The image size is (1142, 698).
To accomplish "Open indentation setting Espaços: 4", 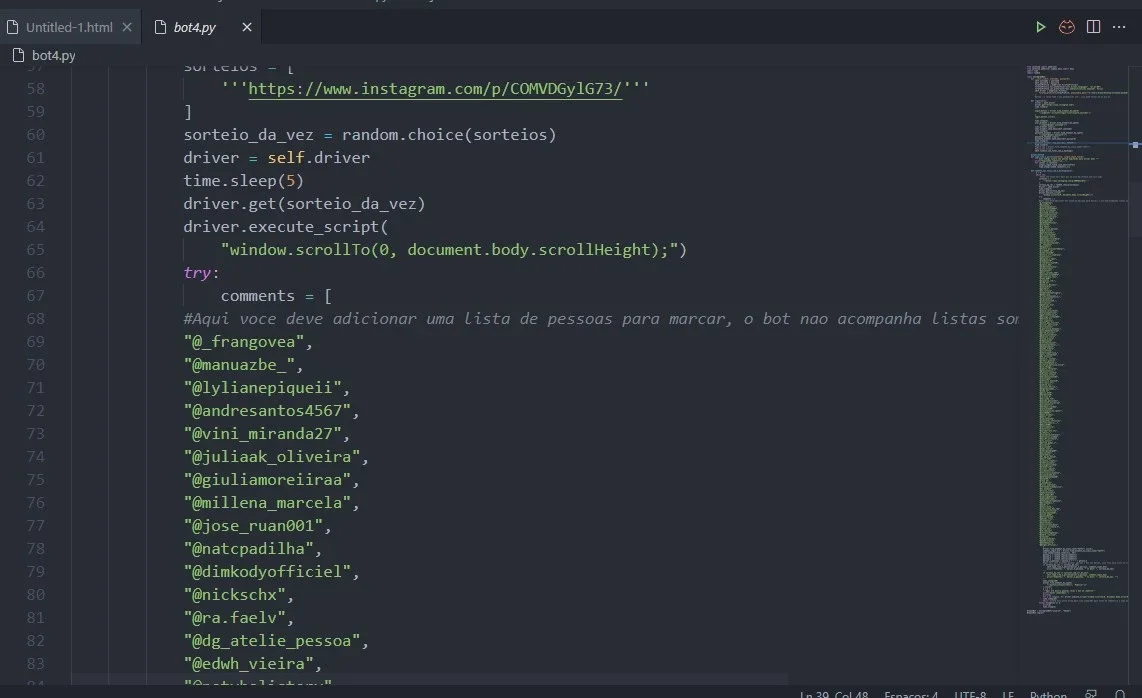I will (x=911, y=694).
